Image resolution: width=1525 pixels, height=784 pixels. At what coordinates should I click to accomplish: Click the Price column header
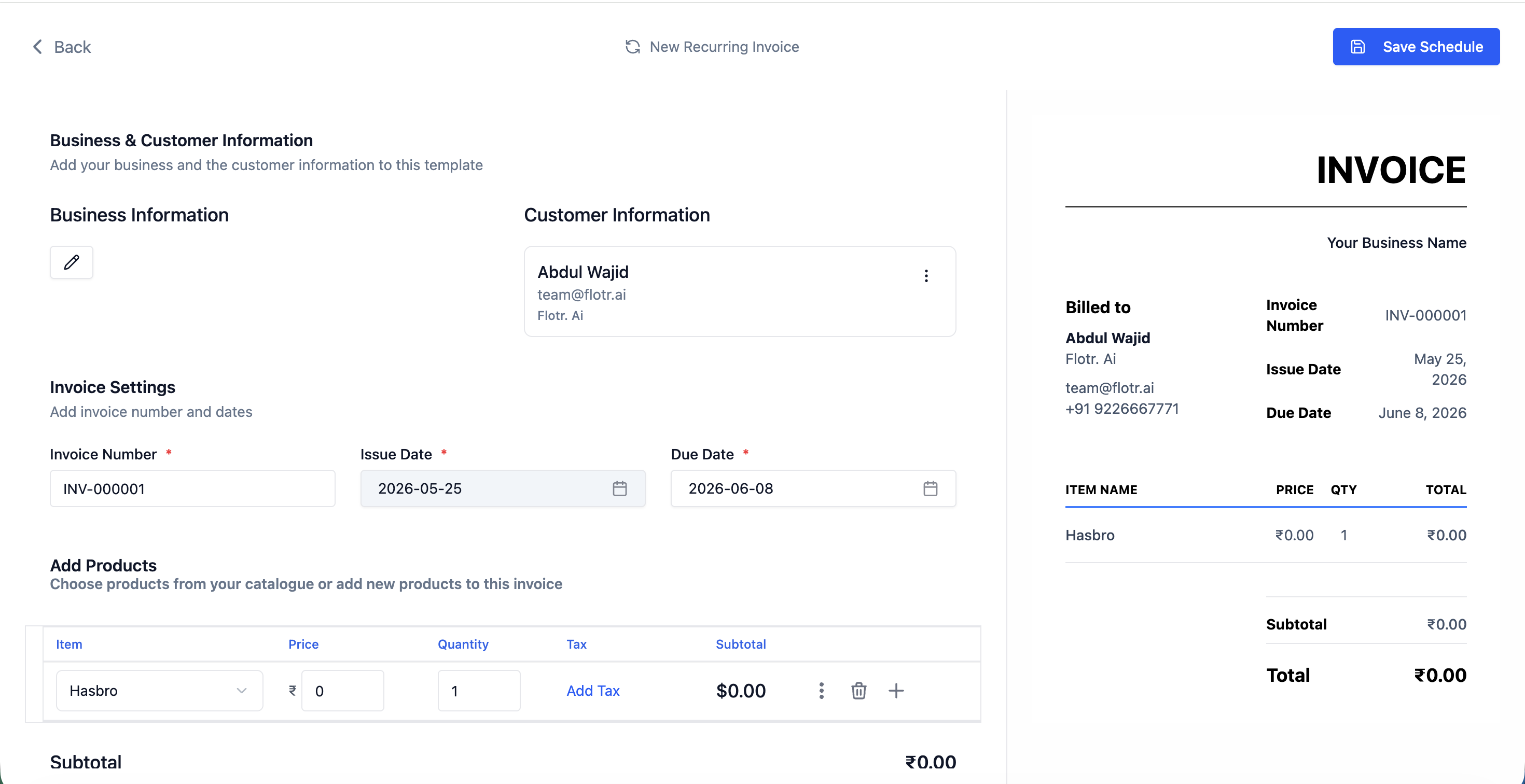303,644
